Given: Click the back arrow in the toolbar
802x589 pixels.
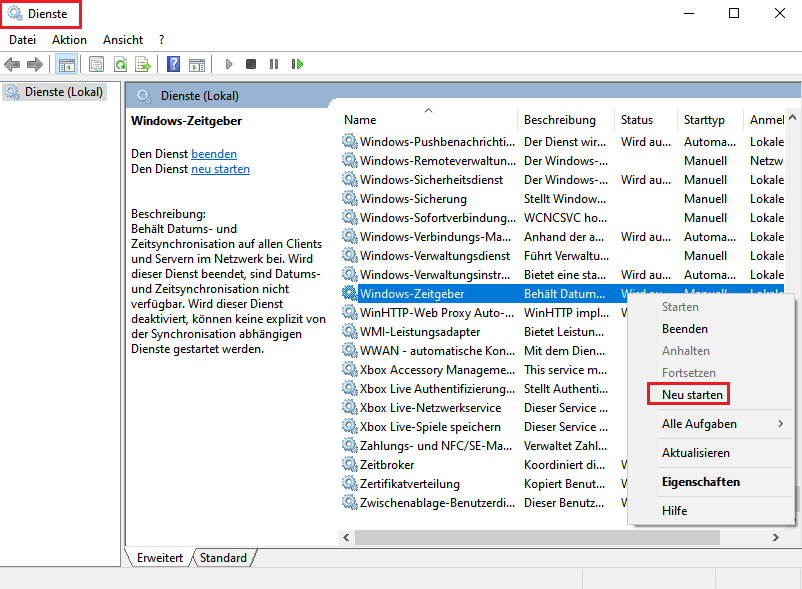Looking at the screenshot, I should [12, 64].
